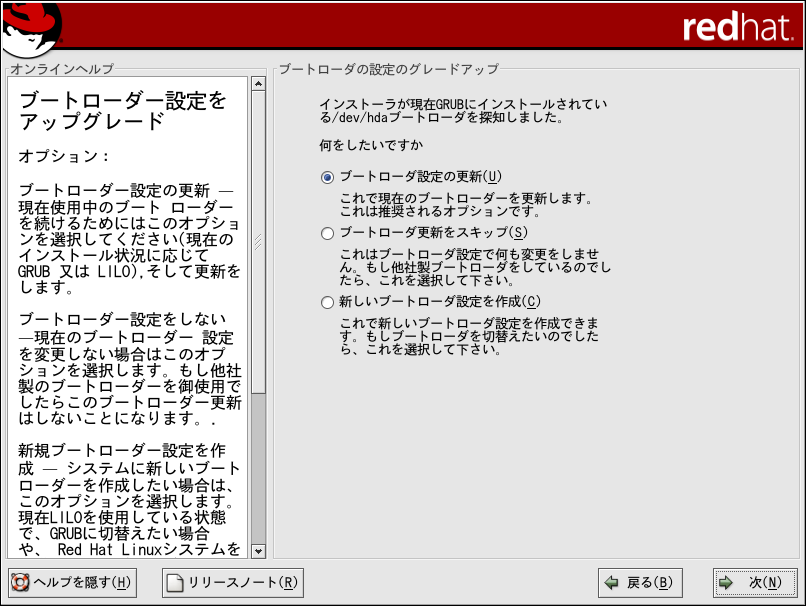Proceed with the 次(N) button
The image size is (806, 606).
pos(754,582)
